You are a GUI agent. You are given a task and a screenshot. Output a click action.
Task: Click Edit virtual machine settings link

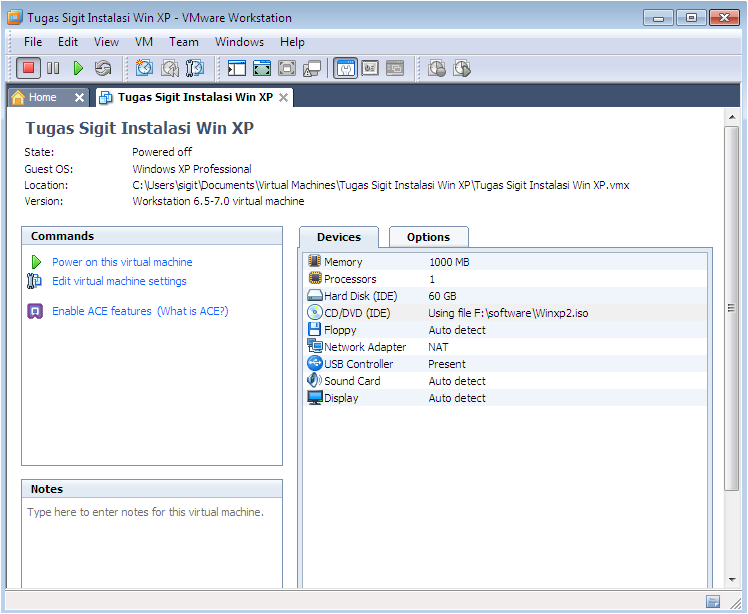pos(119,281)
